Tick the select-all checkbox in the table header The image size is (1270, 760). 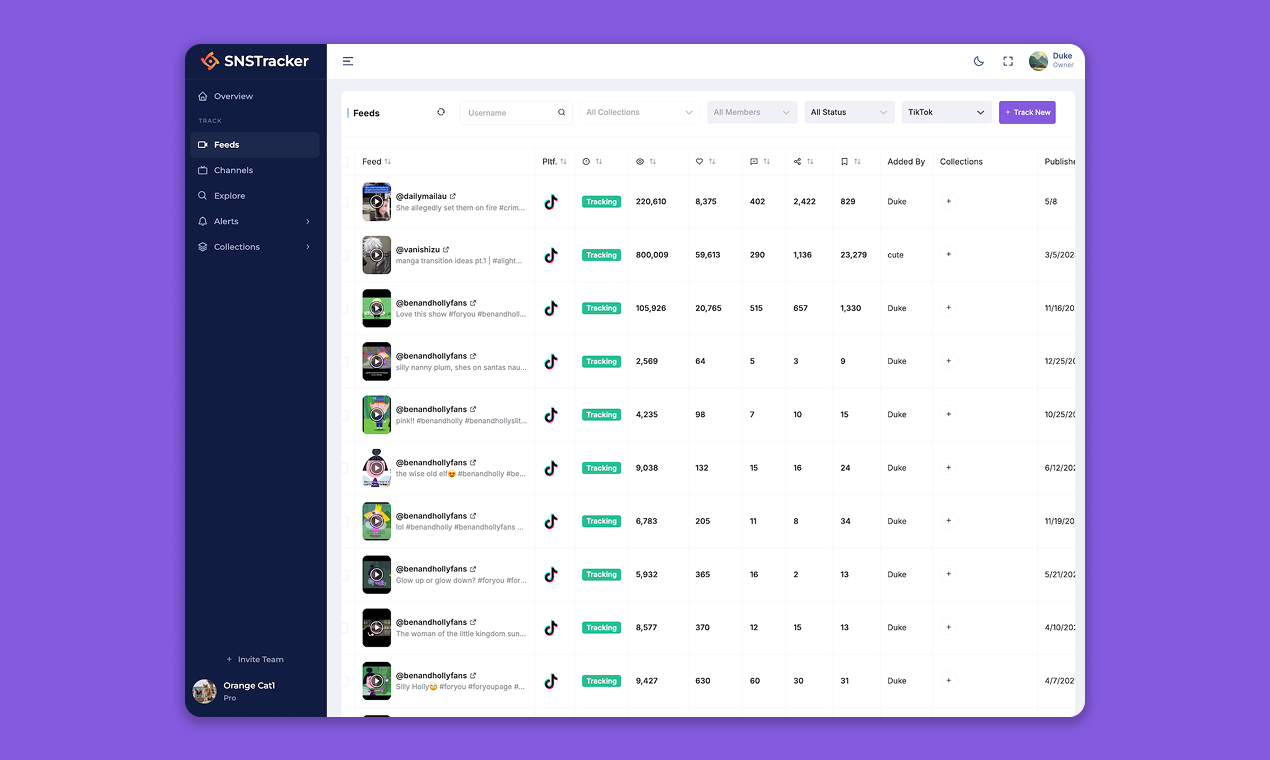346,162
